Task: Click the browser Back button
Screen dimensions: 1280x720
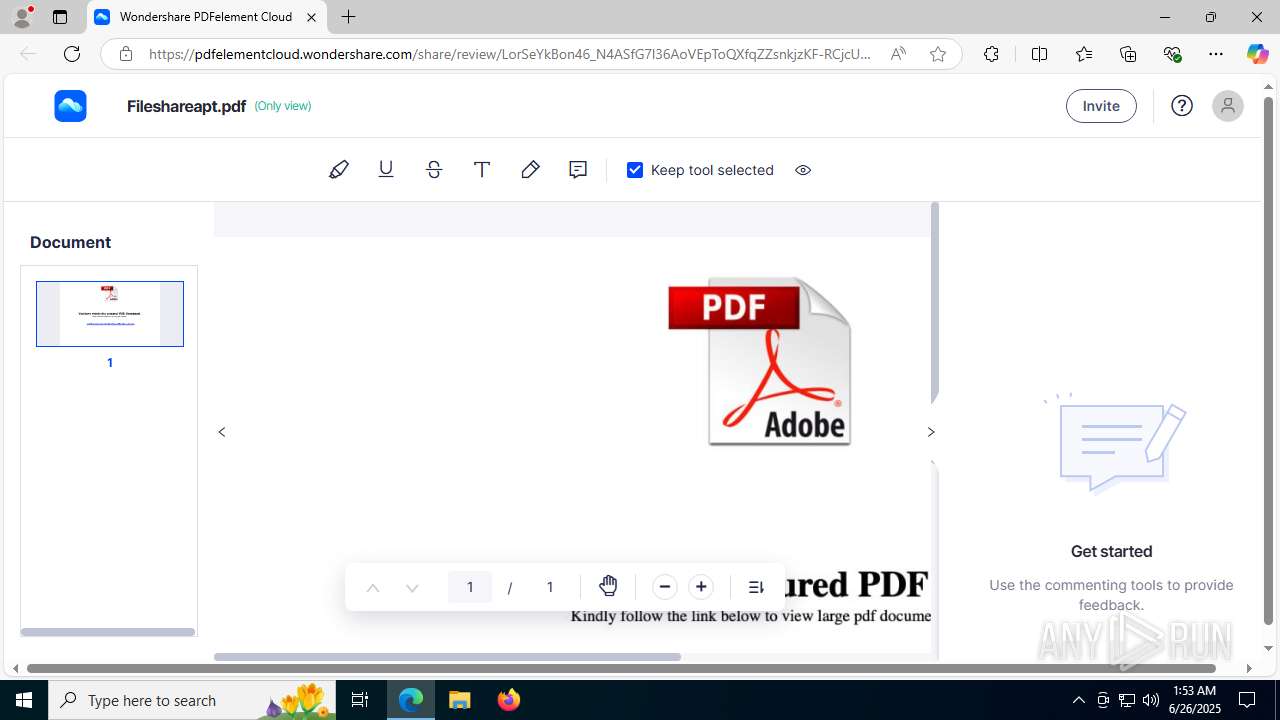Action: coord(28,54)
